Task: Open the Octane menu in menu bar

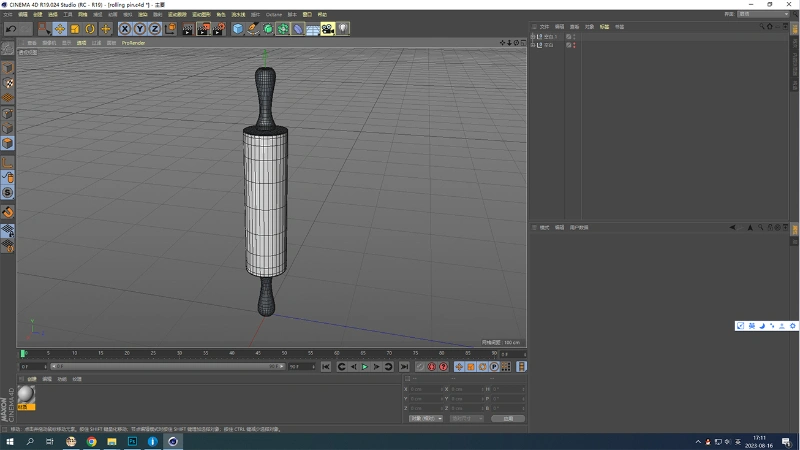Action: (x=274, y=14)
